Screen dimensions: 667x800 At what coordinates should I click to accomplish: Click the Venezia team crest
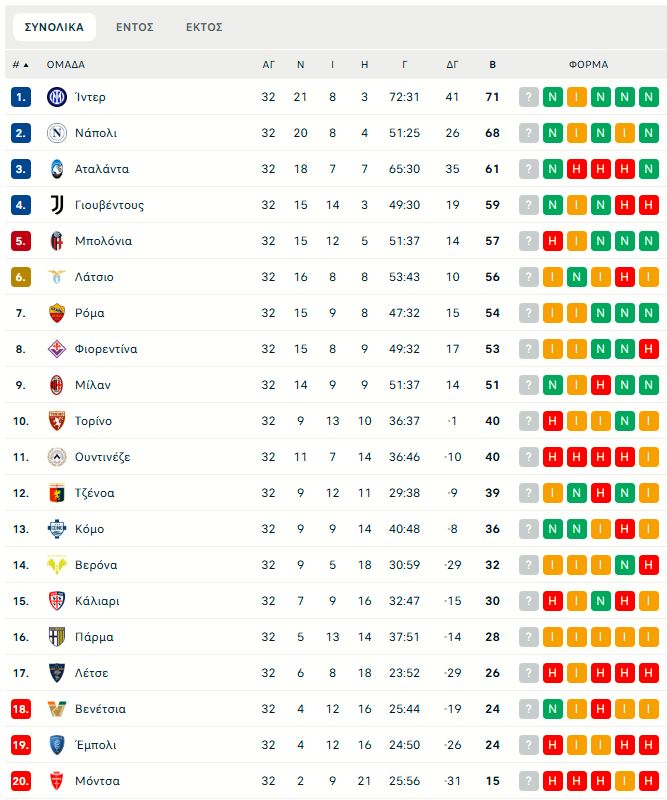tap(56, 709)
